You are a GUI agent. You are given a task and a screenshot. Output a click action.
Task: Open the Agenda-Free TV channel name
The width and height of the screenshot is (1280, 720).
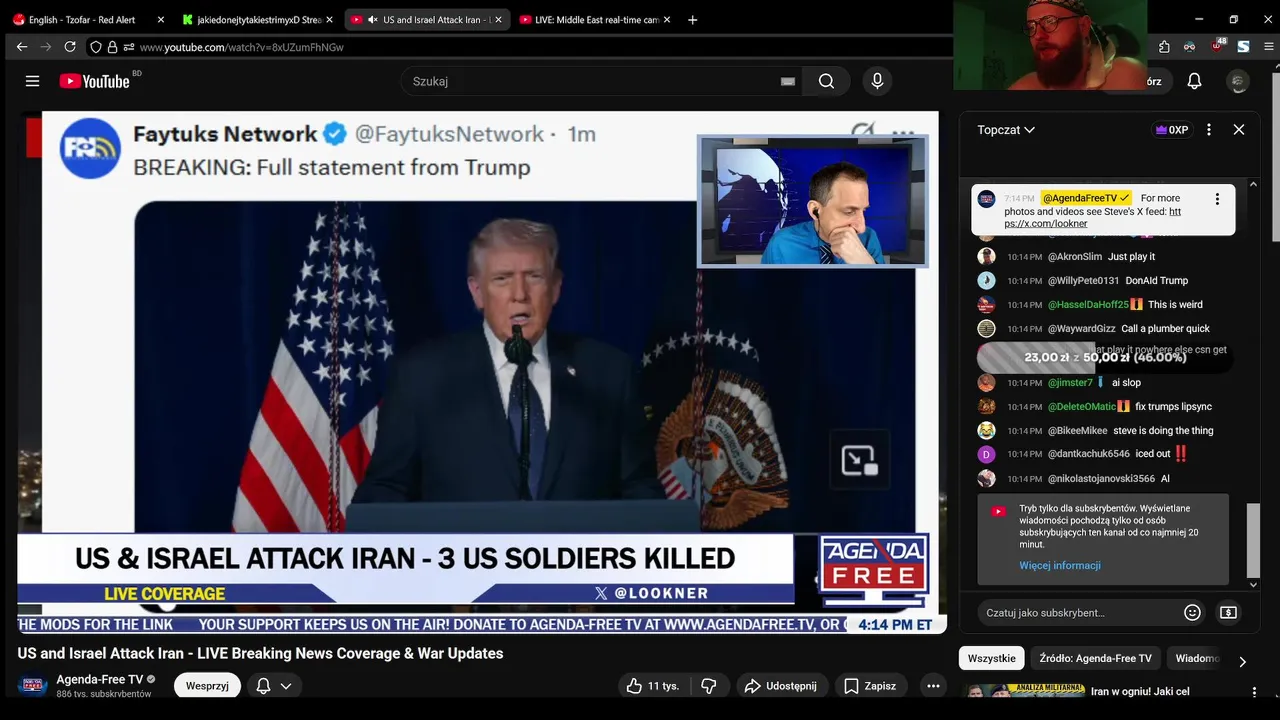click(100, 679)
